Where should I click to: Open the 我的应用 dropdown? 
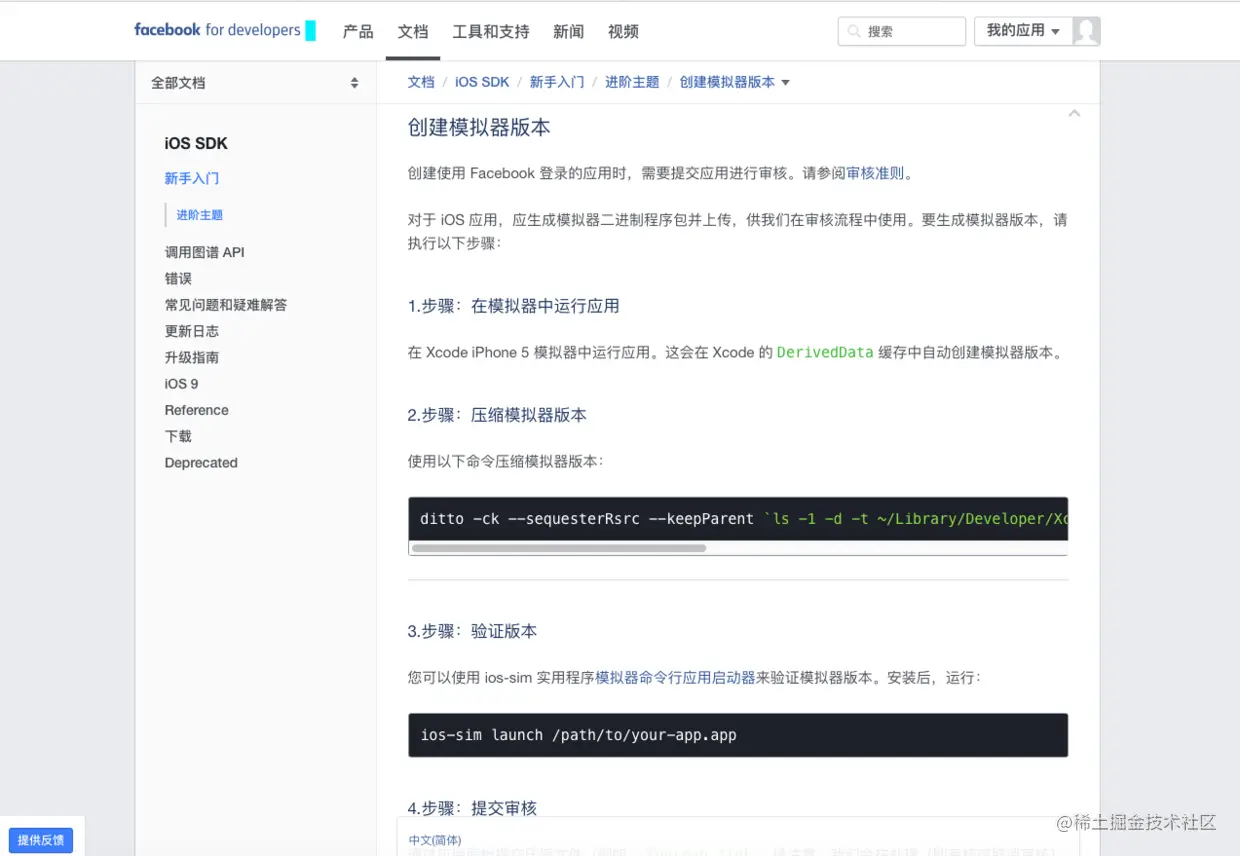click(1023, 31)
